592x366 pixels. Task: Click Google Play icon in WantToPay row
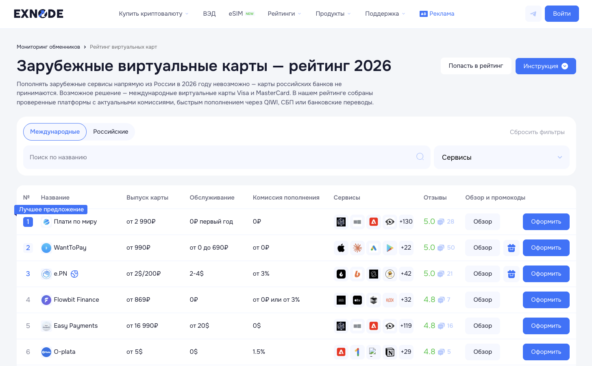[390, 248]
